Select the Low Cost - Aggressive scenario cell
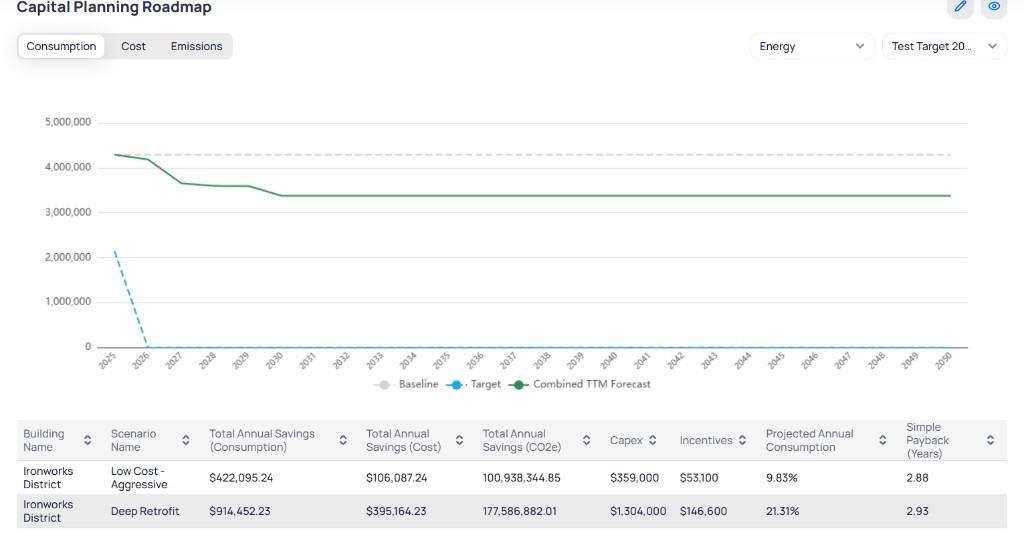 pyautogui.click(x=139, y=478)
